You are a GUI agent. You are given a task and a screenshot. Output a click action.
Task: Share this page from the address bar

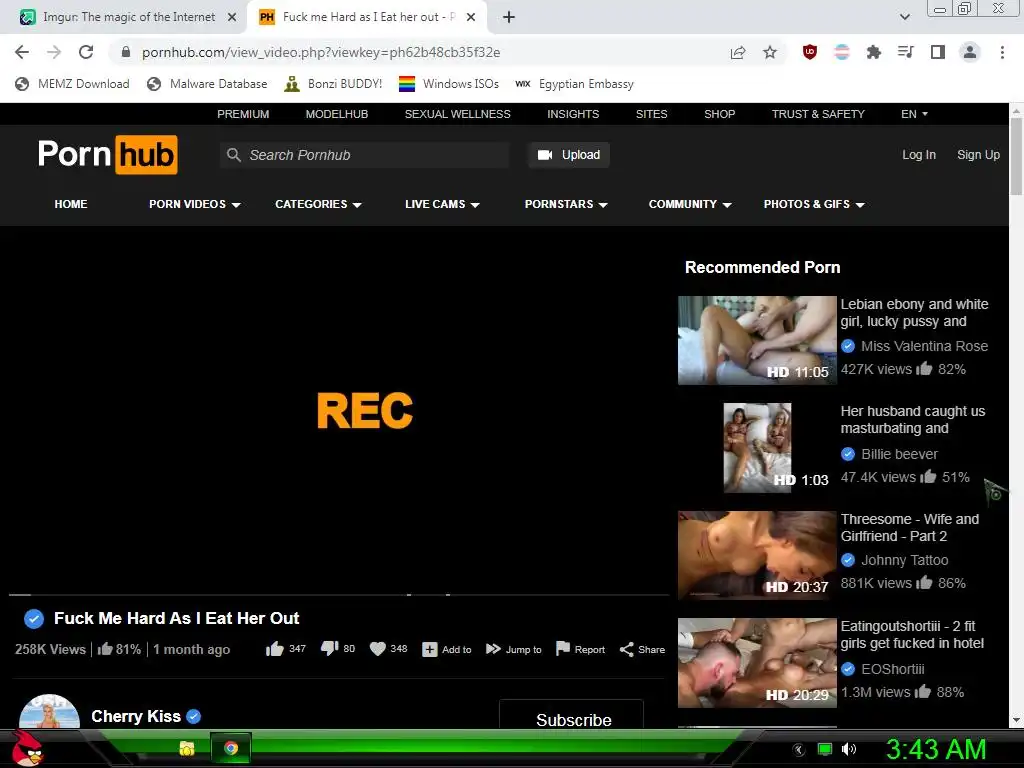coord(738,52)
